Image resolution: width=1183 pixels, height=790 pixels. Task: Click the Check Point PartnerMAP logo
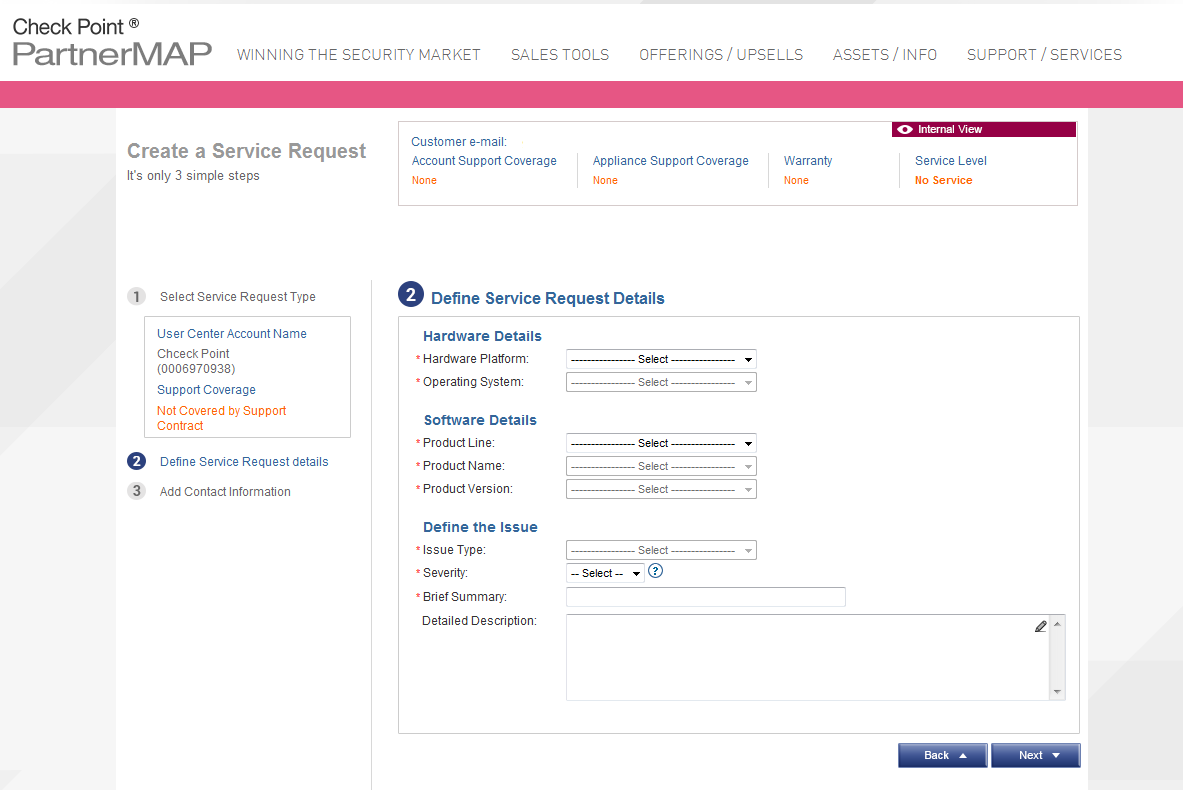point(110,43)
